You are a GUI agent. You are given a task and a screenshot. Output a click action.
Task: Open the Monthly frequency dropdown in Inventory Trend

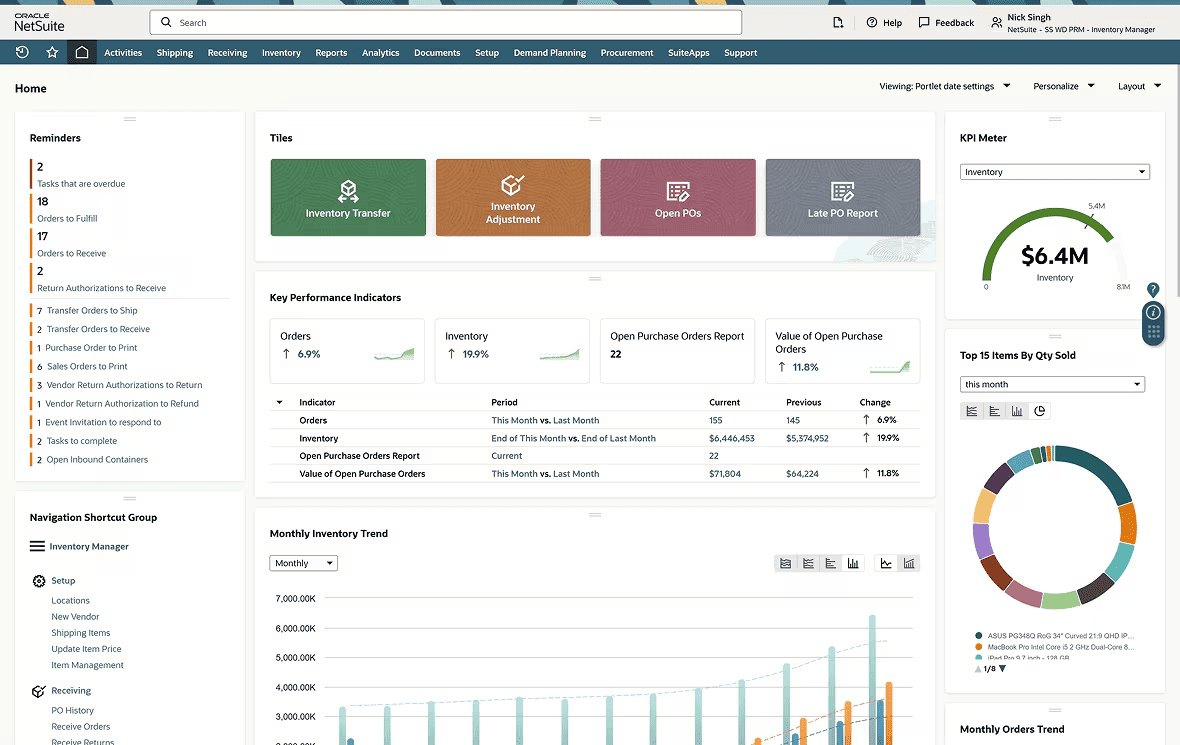pos(302,563)
